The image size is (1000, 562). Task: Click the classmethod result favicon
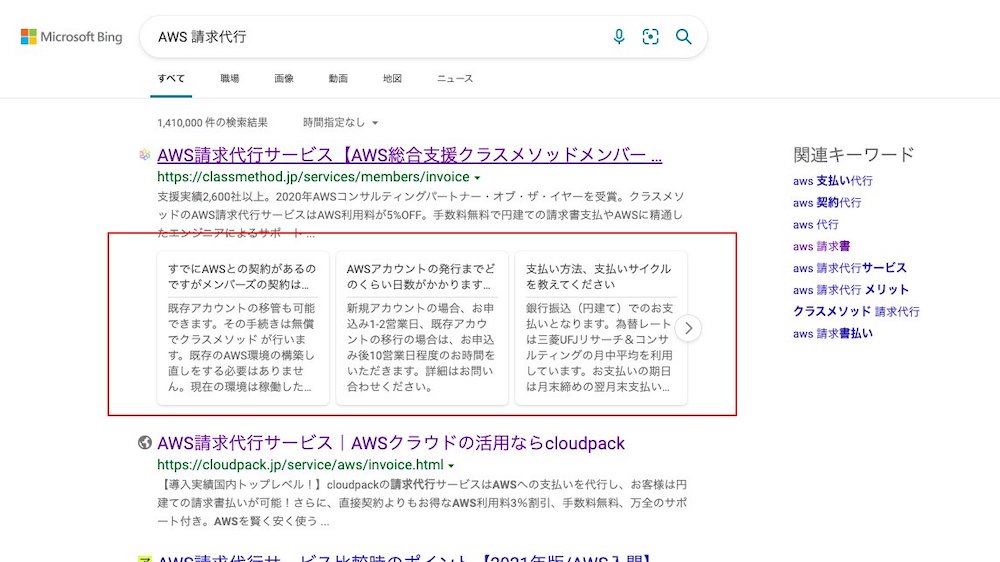pos(145,155)
